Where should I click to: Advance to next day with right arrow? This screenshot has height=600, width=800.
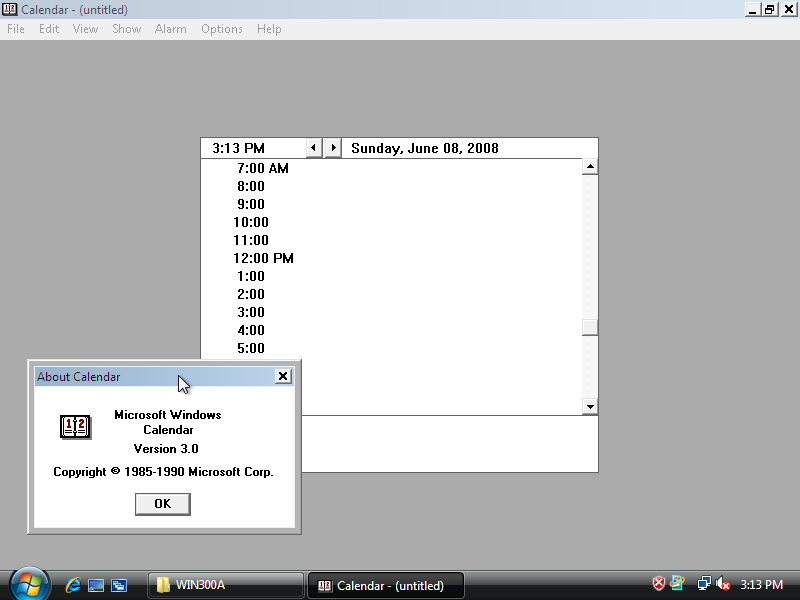334,148
